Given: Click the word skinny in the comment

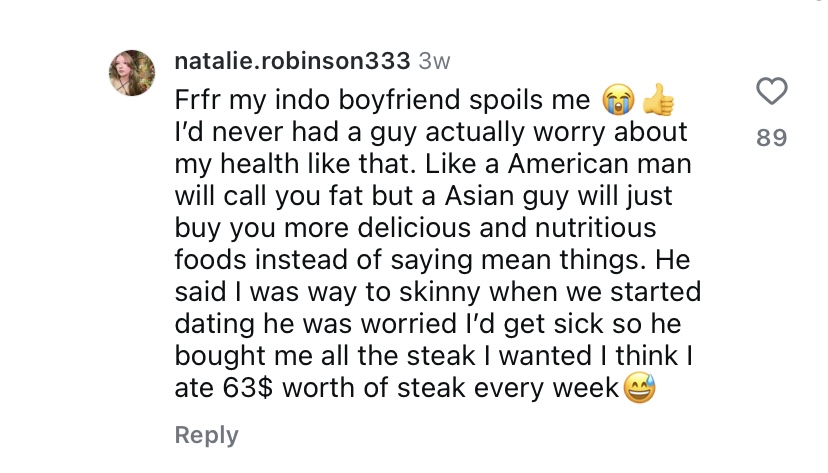Looking at the screenshot, I should [x=439, y=292].
